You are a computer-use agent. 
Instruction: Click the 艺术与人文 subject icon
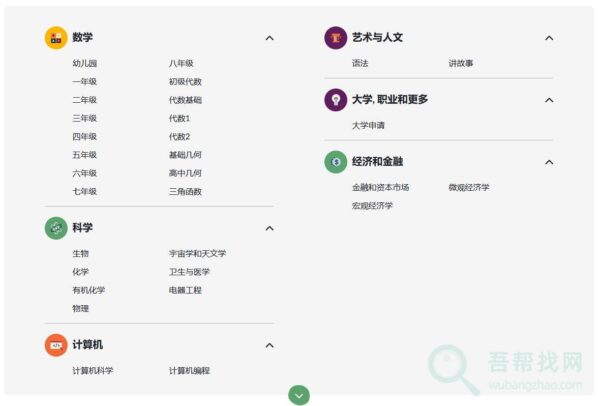(335, 38)
